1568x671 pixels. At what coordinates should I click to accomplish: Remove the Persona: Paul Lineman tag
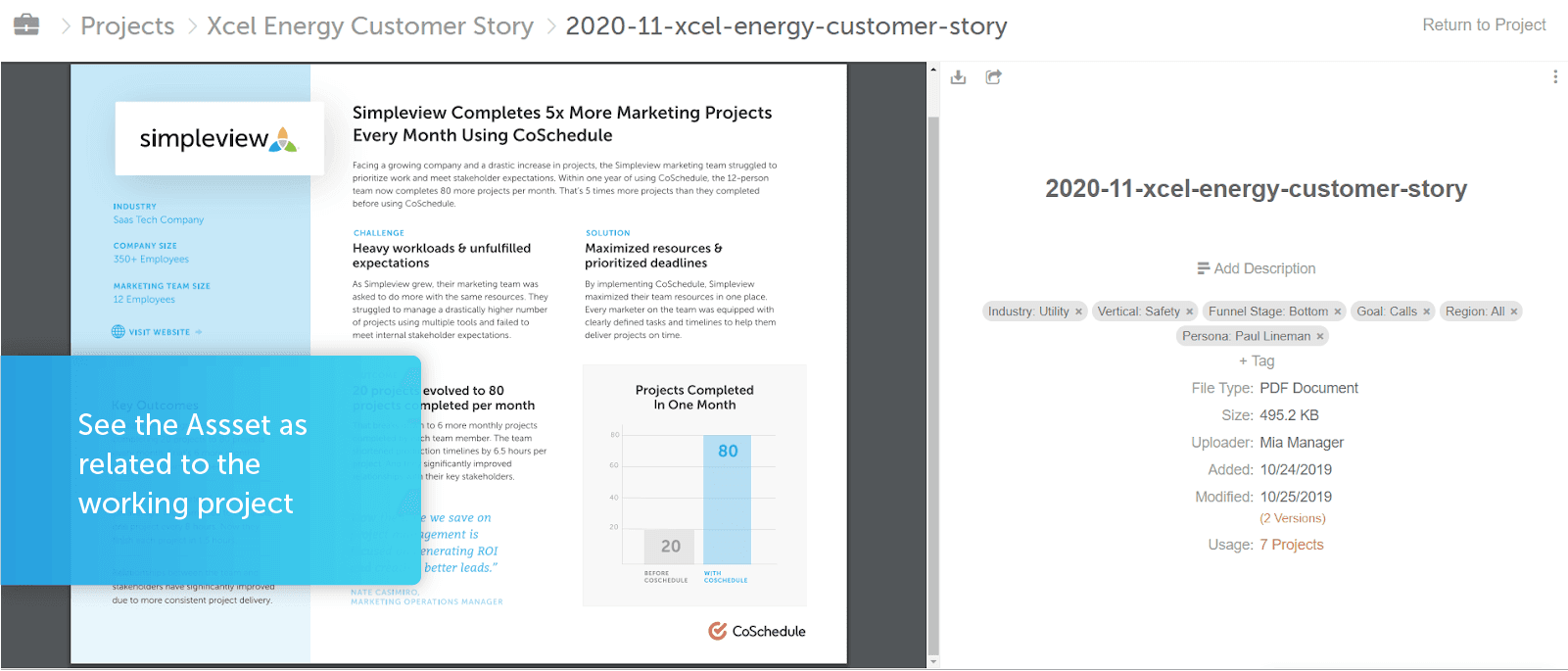pos(1320,336)
